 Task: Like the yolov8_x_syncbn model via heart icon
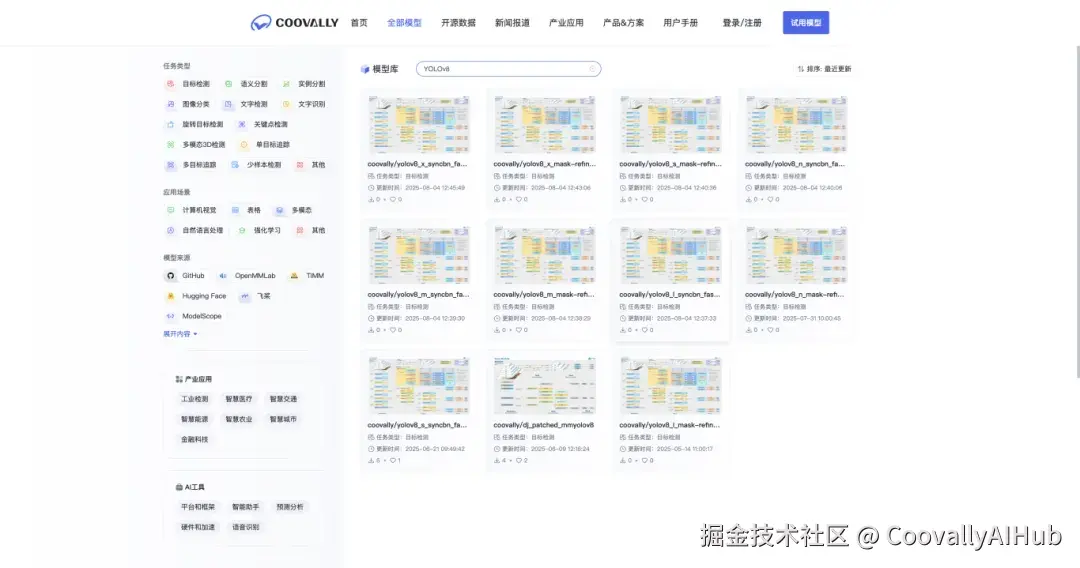click(393, 200)
